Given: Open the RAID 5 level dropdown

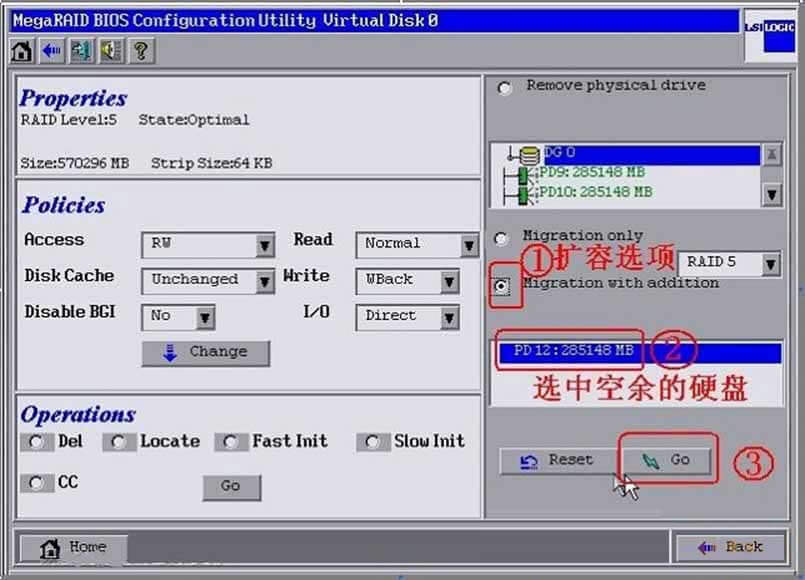Looking at the screenshot, I should pos(769,264).
